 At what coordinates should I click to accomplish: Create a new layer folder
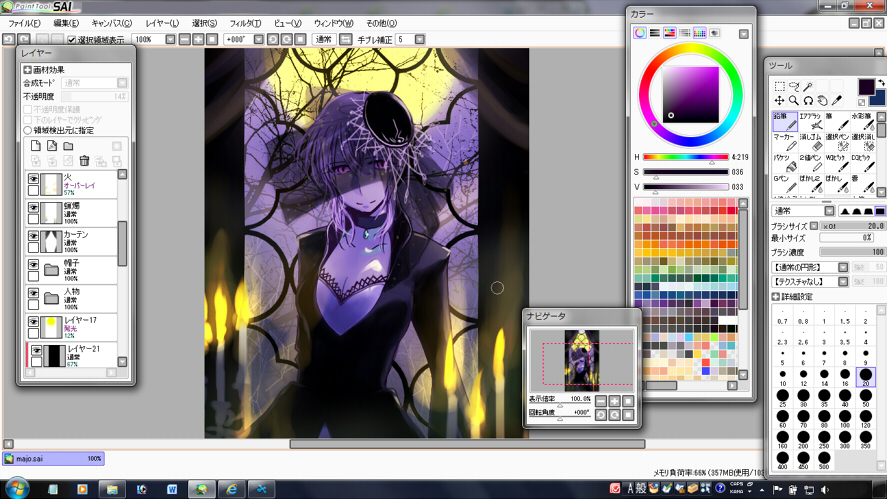68,146
